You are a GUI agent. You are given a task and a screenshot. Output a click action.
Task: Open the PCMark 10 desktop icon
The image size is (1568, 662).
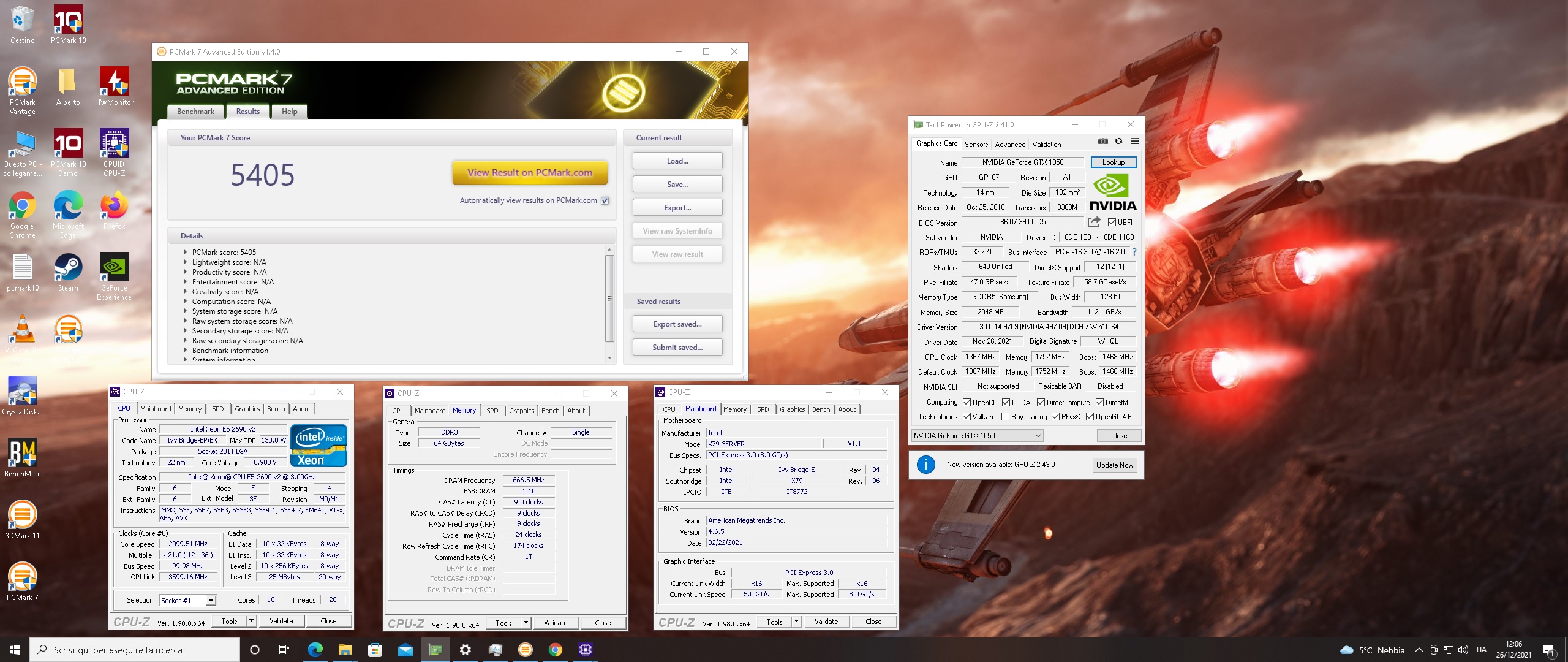68,25
